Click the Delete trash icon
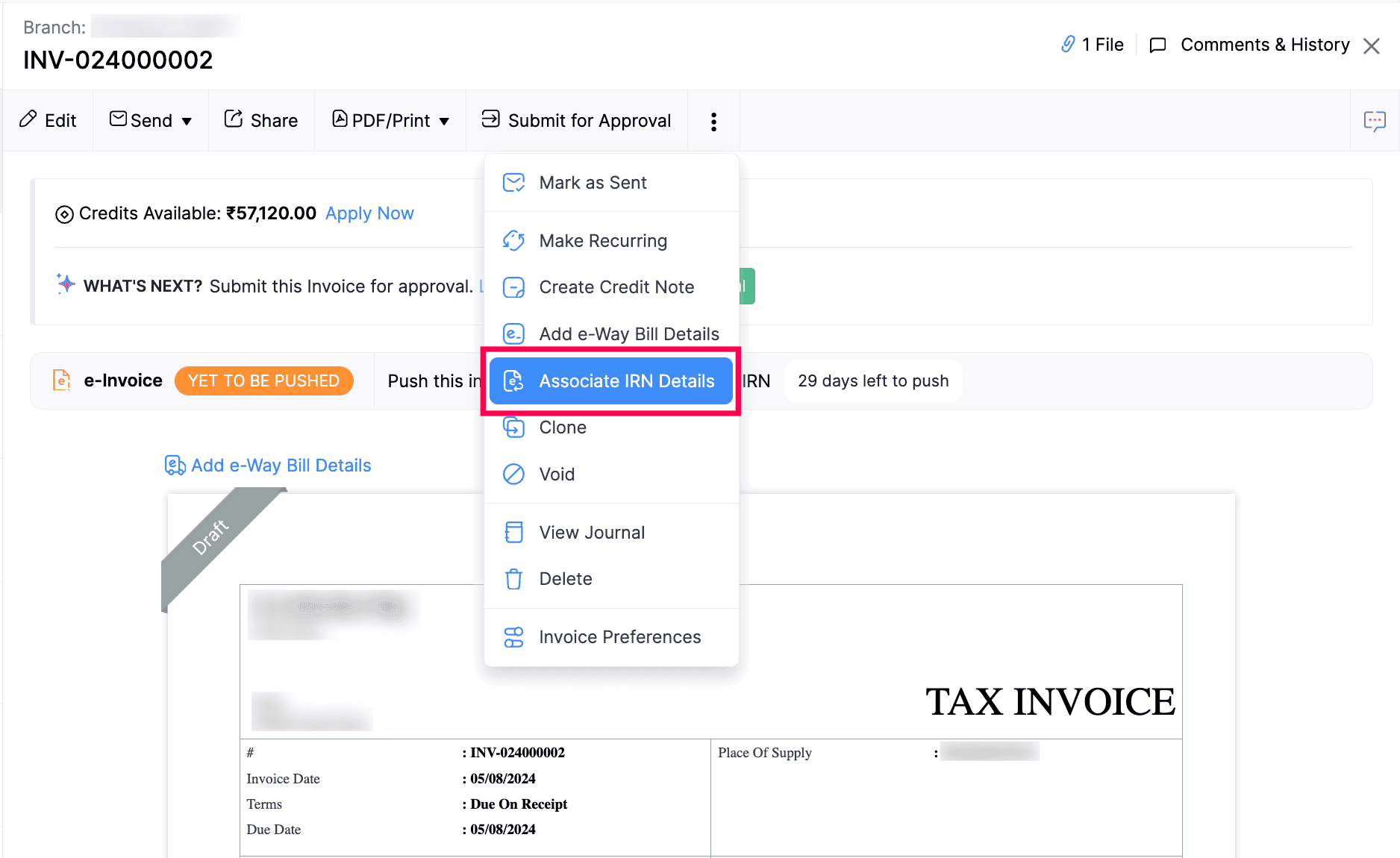The width and height of the screenshot is (1400, 858). click(x=513, y=579)
